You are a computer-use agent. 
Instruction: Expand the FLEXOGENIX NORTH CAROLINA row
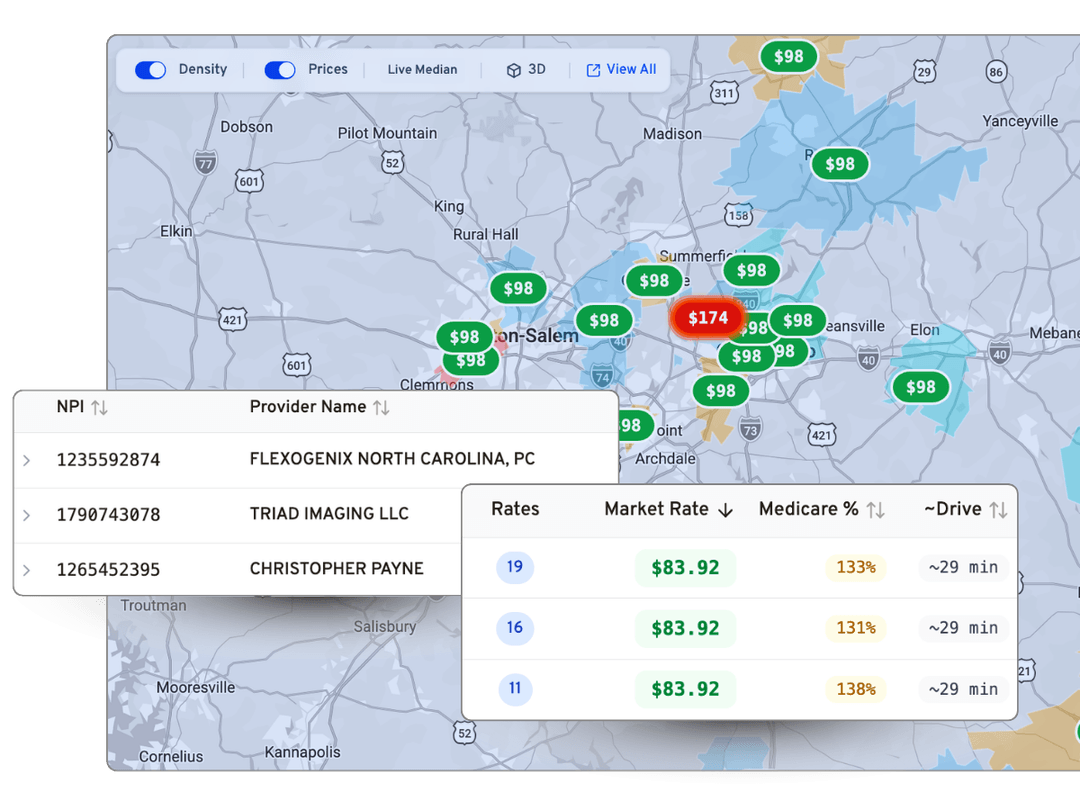pos(27,460)
